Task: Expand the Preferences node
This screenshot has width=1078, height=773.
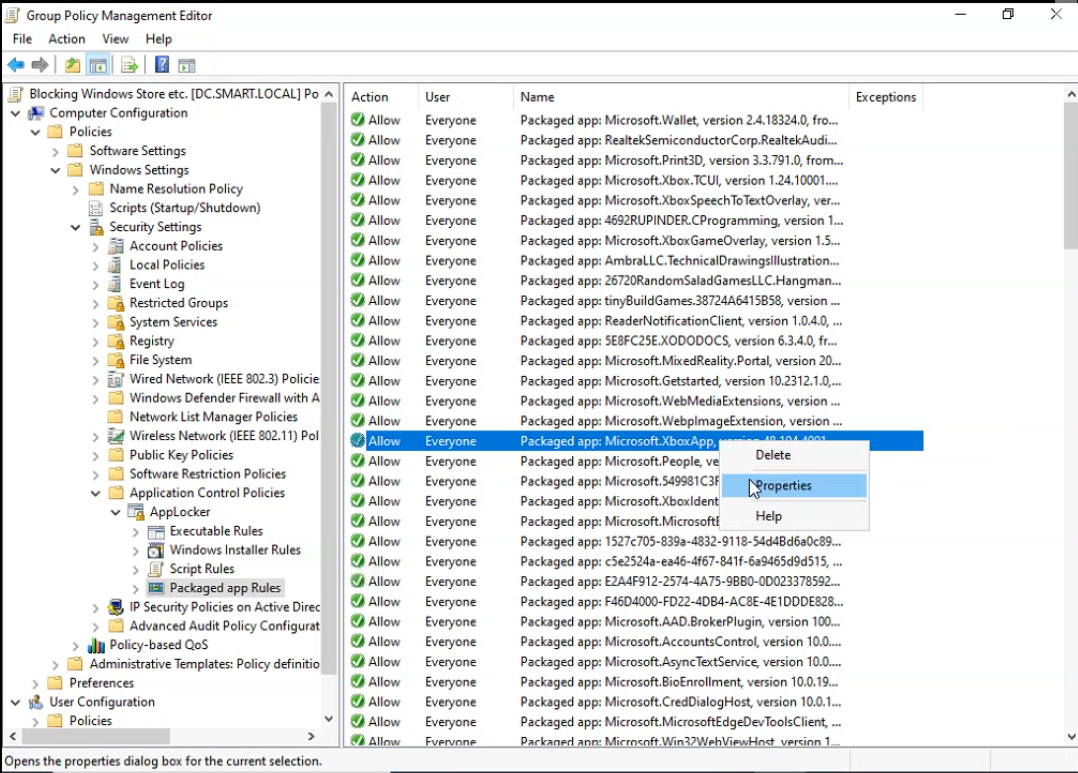Action: (x=35, y=684)
